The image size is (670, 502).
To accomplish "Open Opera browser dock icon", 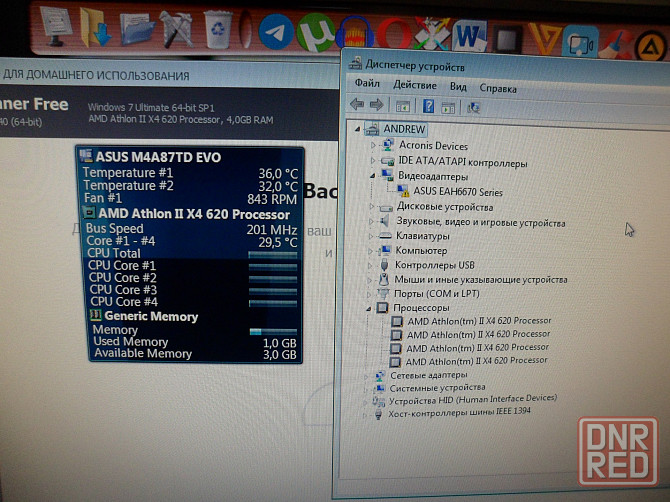I will point(394,33).
